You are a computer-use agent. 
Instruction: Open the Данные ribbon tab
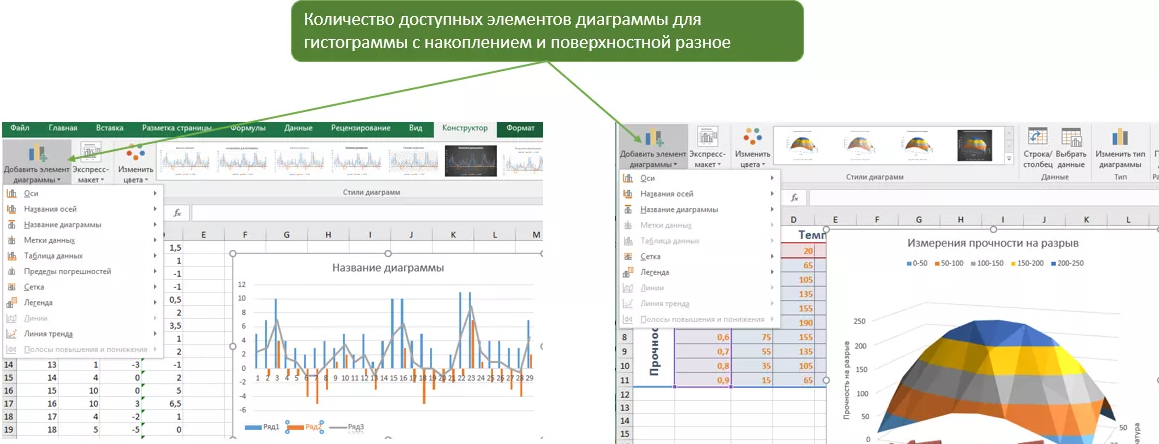pyautogui.click(x=298, y=128)
